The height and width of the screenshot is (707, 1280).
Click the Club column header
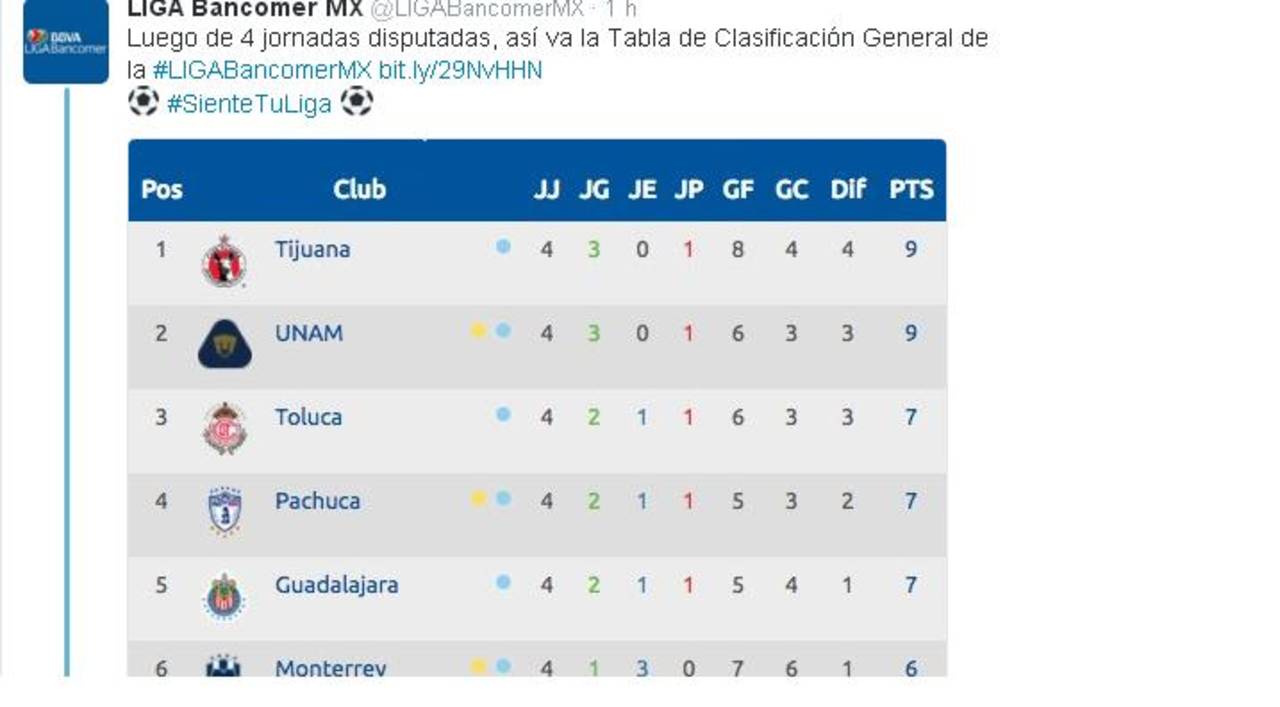click(359, 189)
